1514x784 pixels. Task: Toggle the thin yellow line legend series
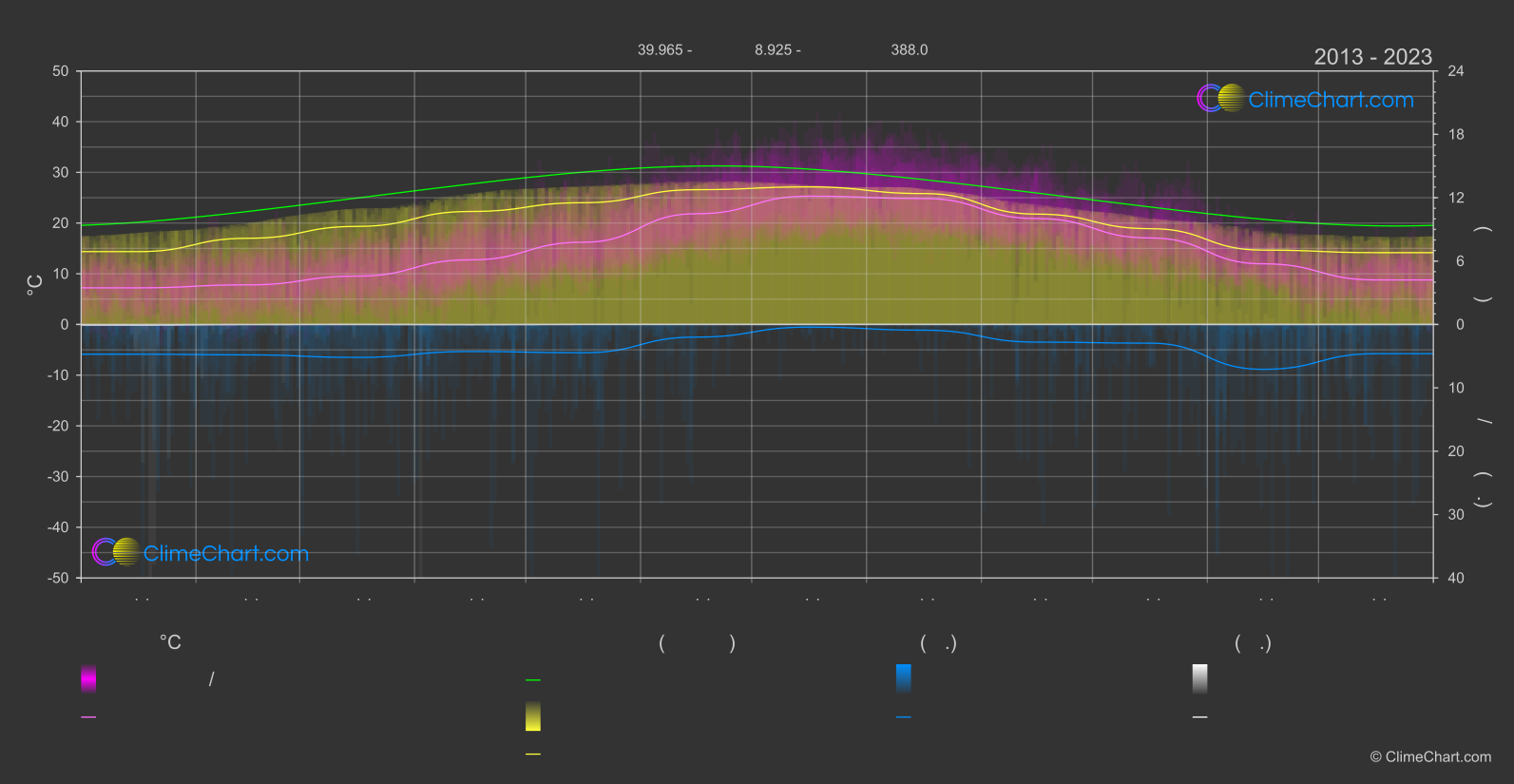533,755
